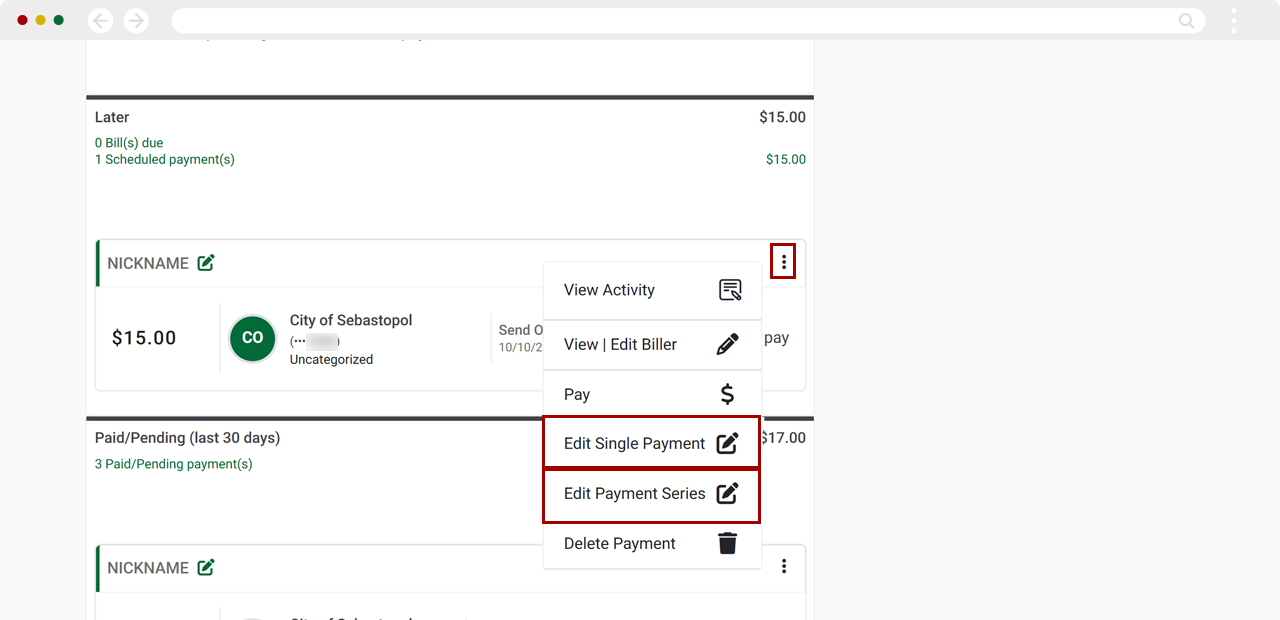The image size is (1280, 620).
Task: Open the kebab menu on the Later payment card
Action: 783,261
